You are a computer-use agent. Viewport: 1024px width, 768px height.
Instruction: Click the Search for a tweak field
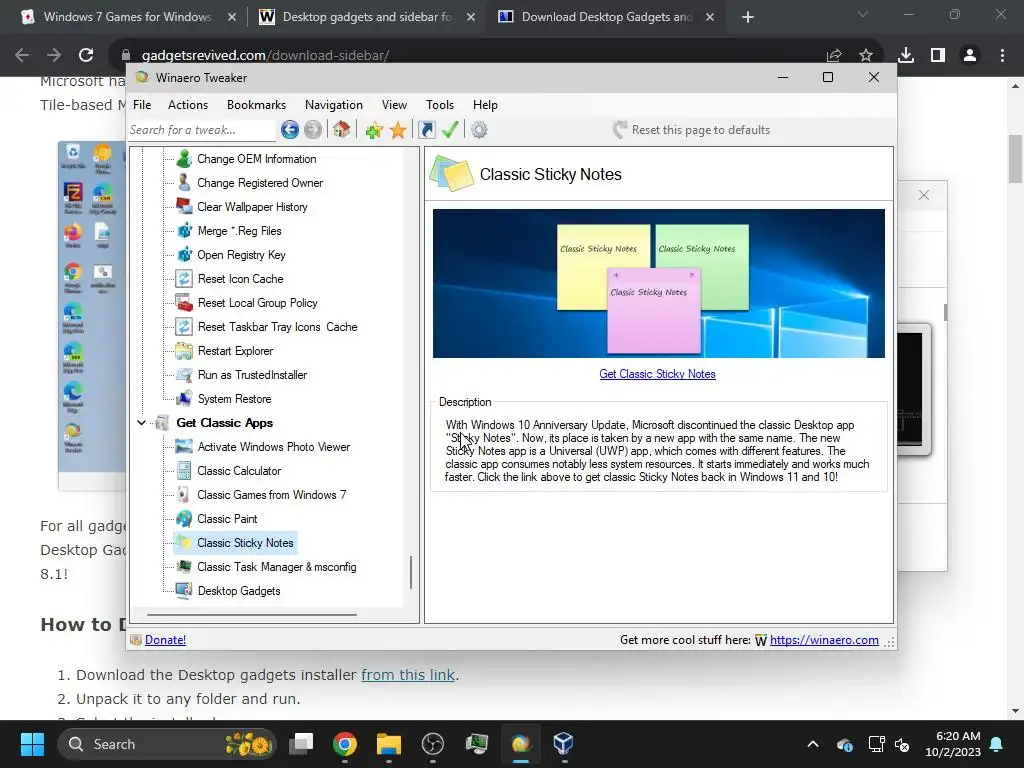tap(202, 130)
